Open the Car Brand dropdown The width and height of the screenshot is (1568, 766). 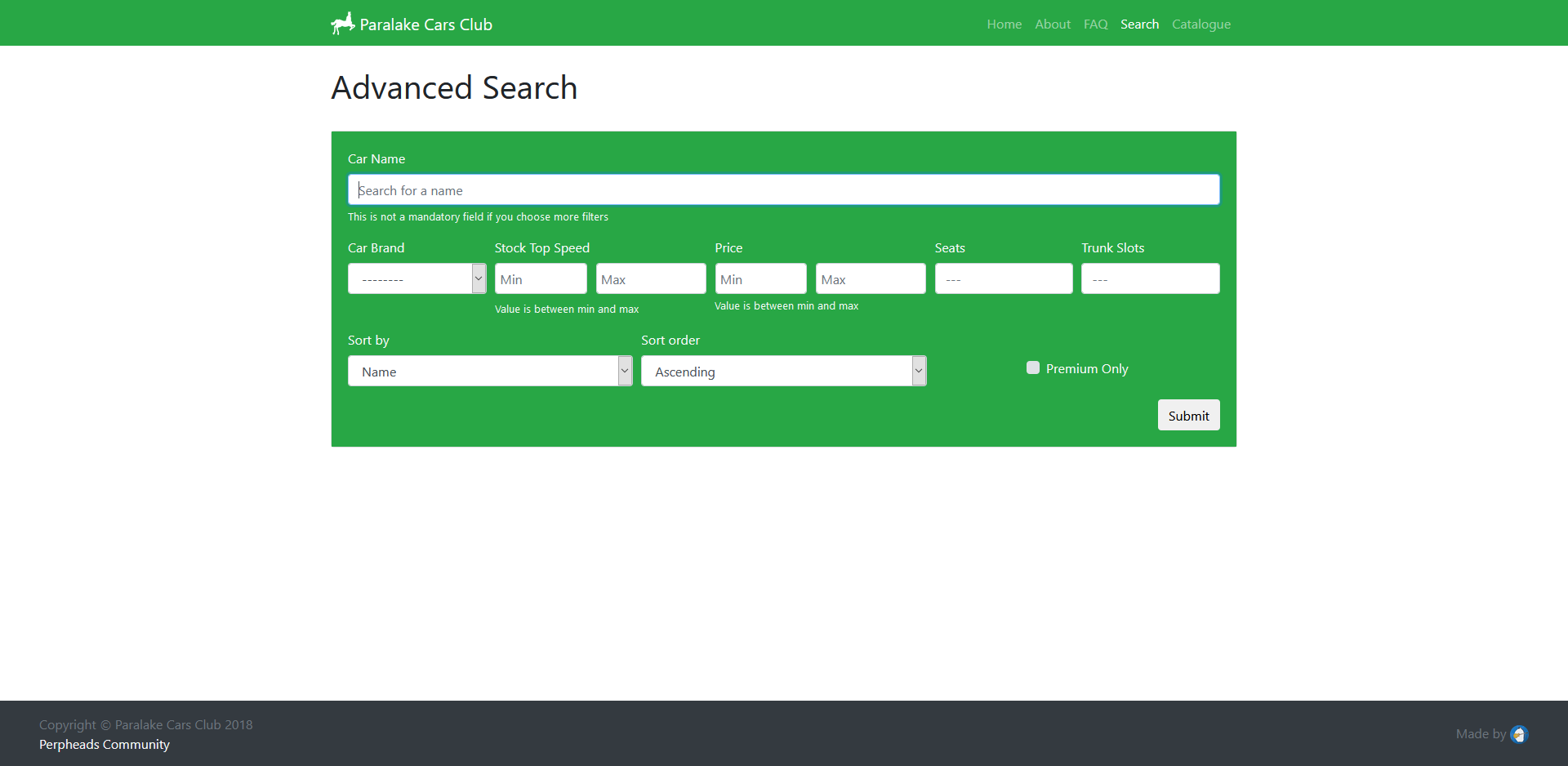click(x=416, y=278)
